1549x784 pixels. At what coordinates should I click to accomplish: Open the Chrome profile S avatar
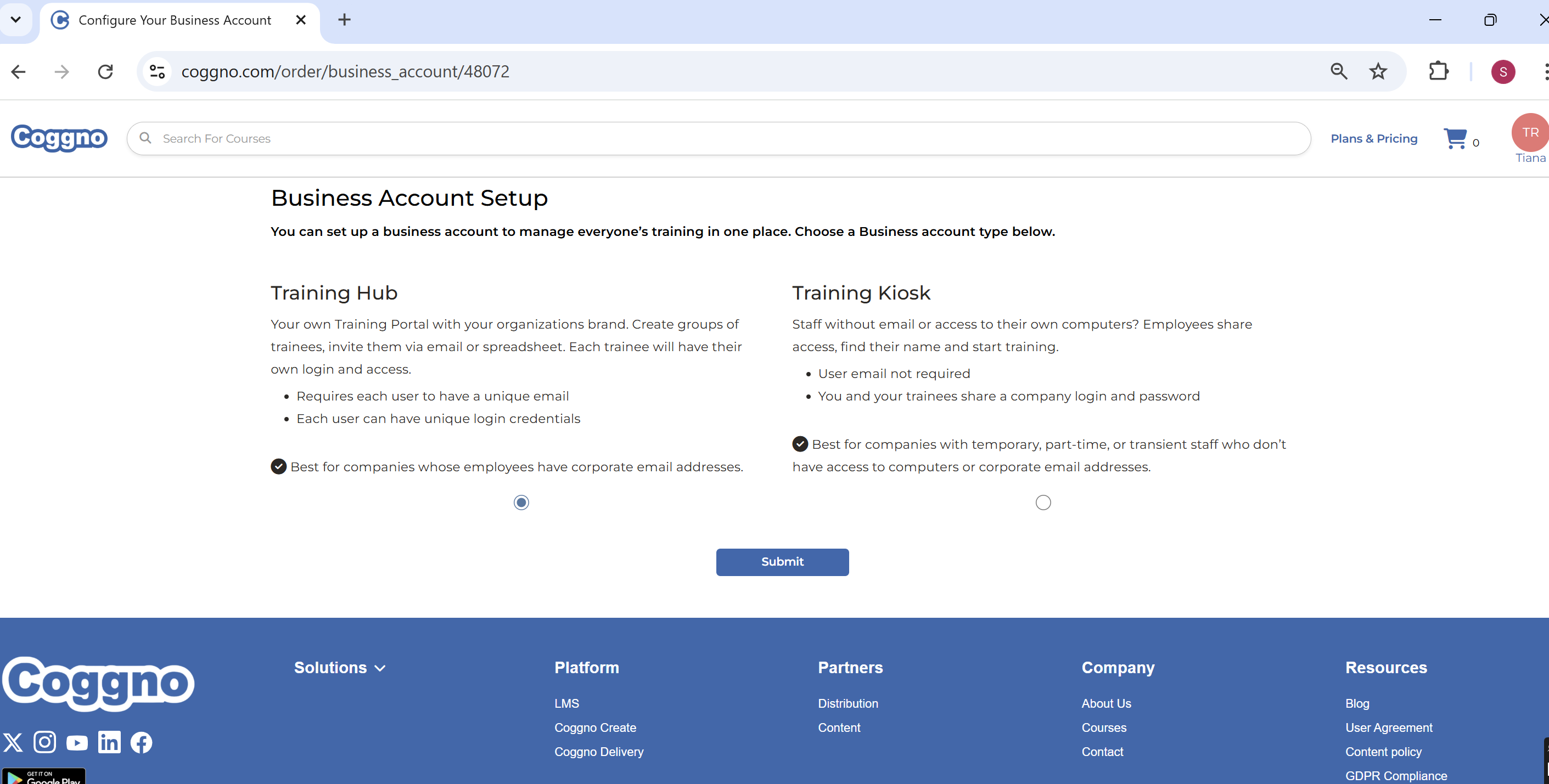[1503, 71]
